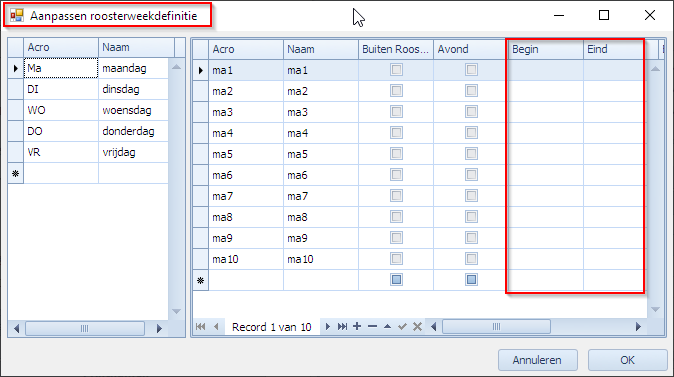
Task: Confirm with the OK button
Action: tap(627, 360)
